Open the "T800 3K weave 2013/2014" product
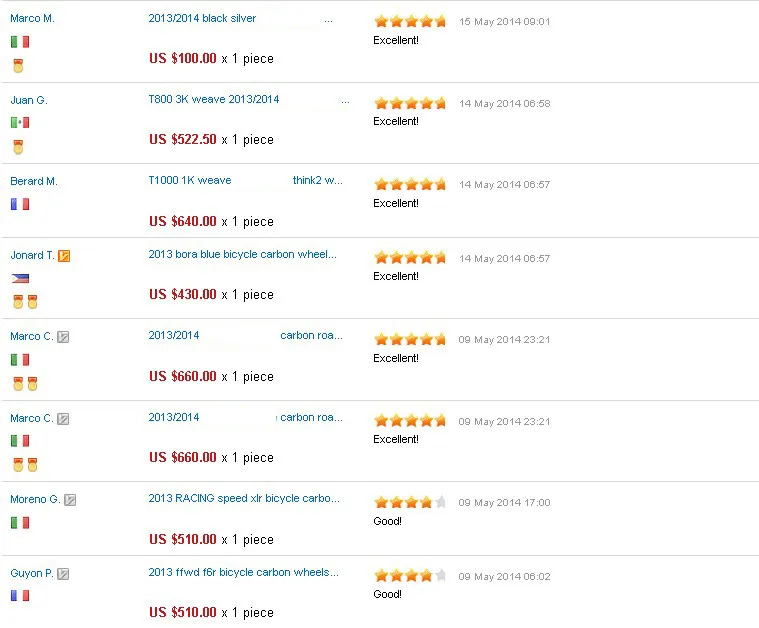The height and width of the screenshot is (628, 759). (214, 100)
